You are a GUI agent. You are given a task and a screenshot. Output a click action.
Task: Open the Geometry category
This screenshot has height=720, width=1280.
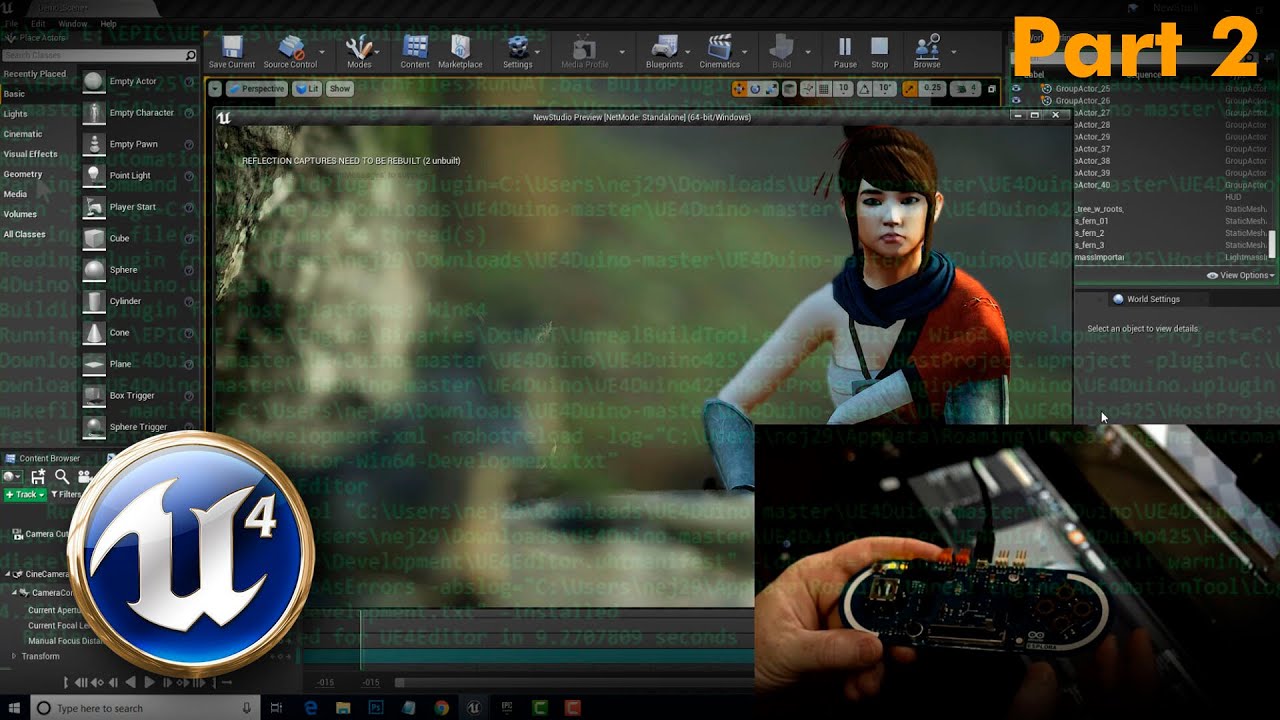[23, 174]
